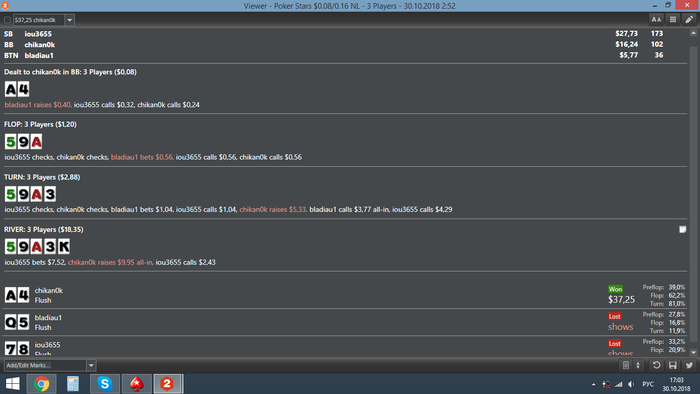
Task: Click the РУС language indicator
Action: click(648, 384)
